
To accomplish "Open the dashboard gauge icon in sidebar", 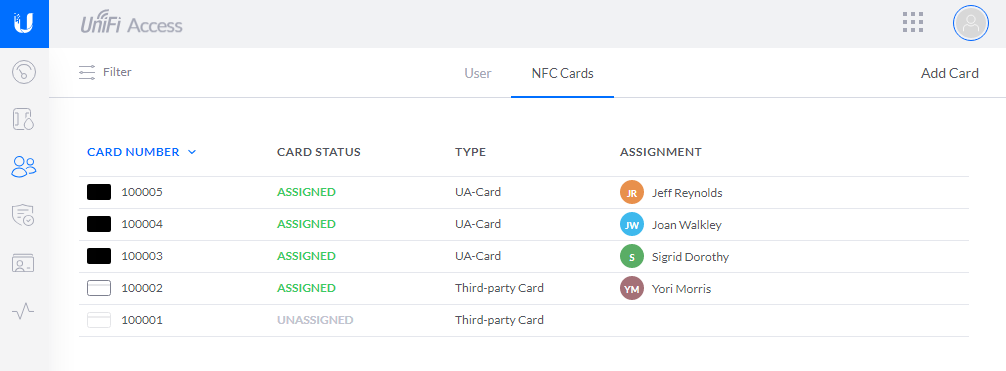I will point(24,71).
